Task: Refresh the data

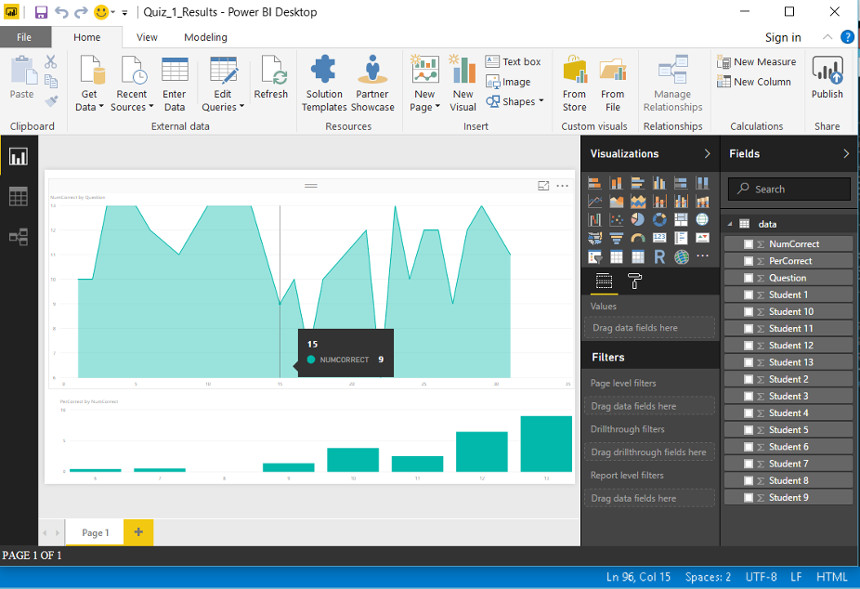Action: coord(271,77)
